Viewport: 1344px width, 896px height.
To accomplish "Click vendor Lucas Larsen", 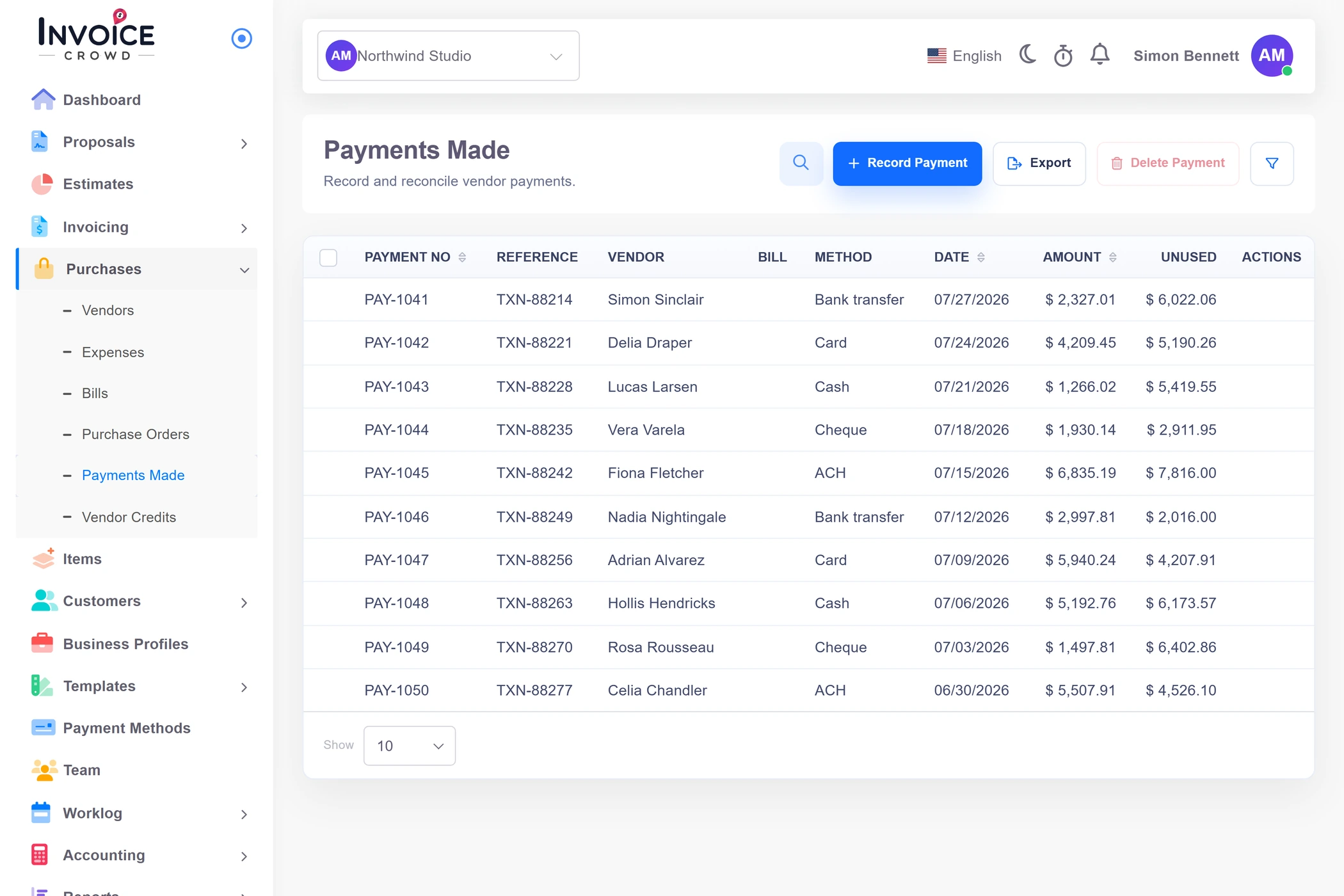I will tap(652, 387).
